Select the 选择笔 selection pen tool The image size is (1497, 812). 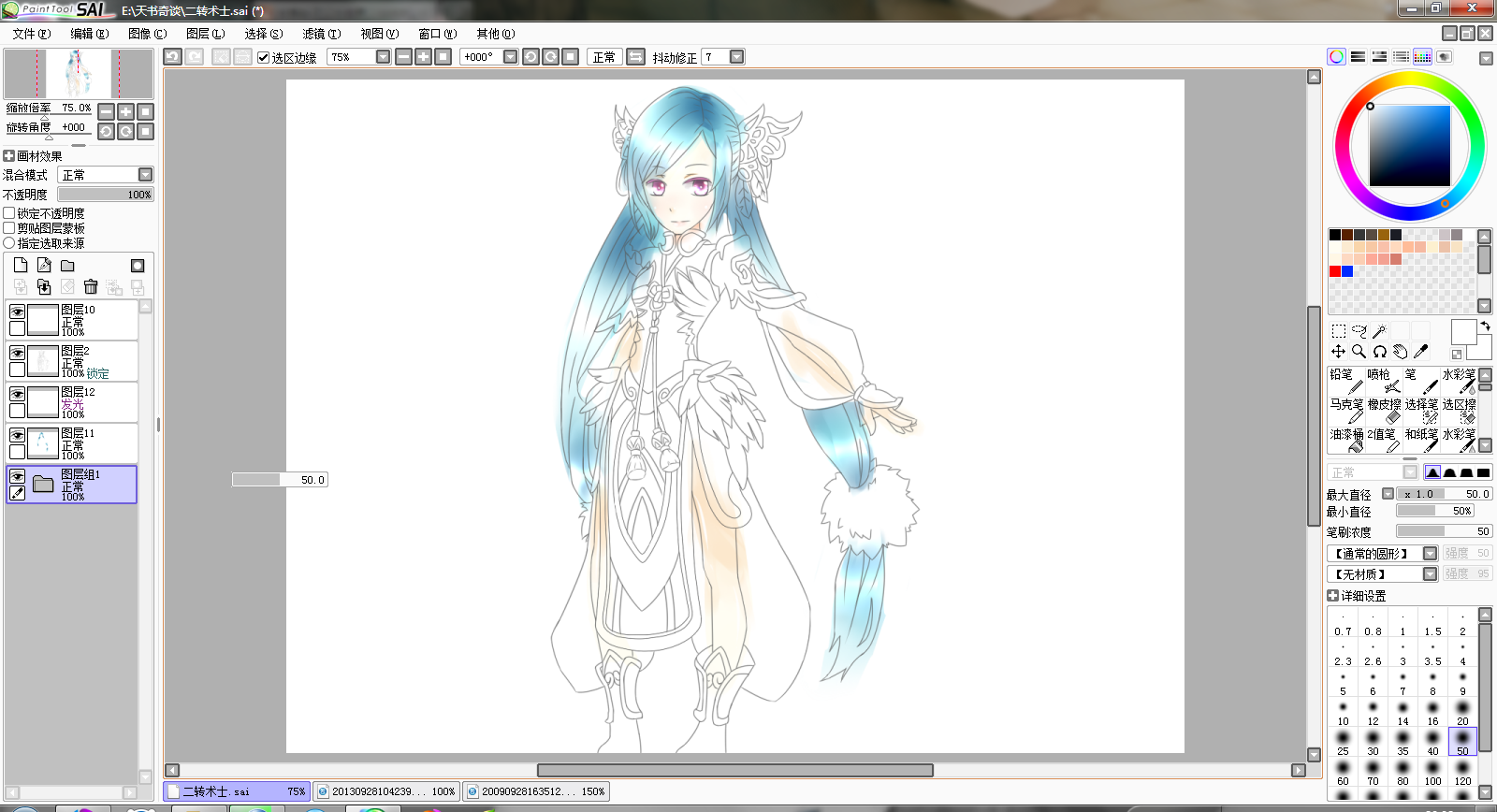[x=1421, y=411]
